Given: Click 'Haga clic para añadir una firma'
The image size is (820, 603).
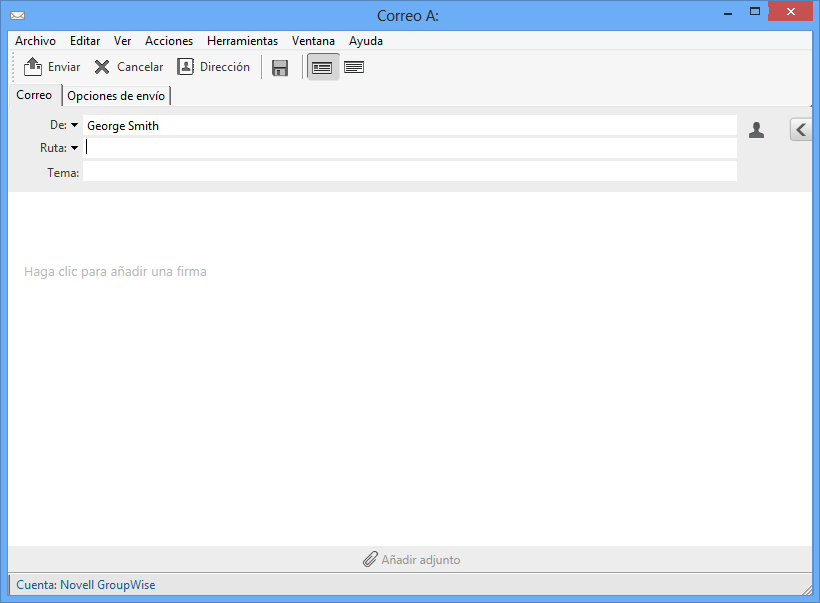Looking at the screenshot, I should pyautogui.click(x=115, y=271).
